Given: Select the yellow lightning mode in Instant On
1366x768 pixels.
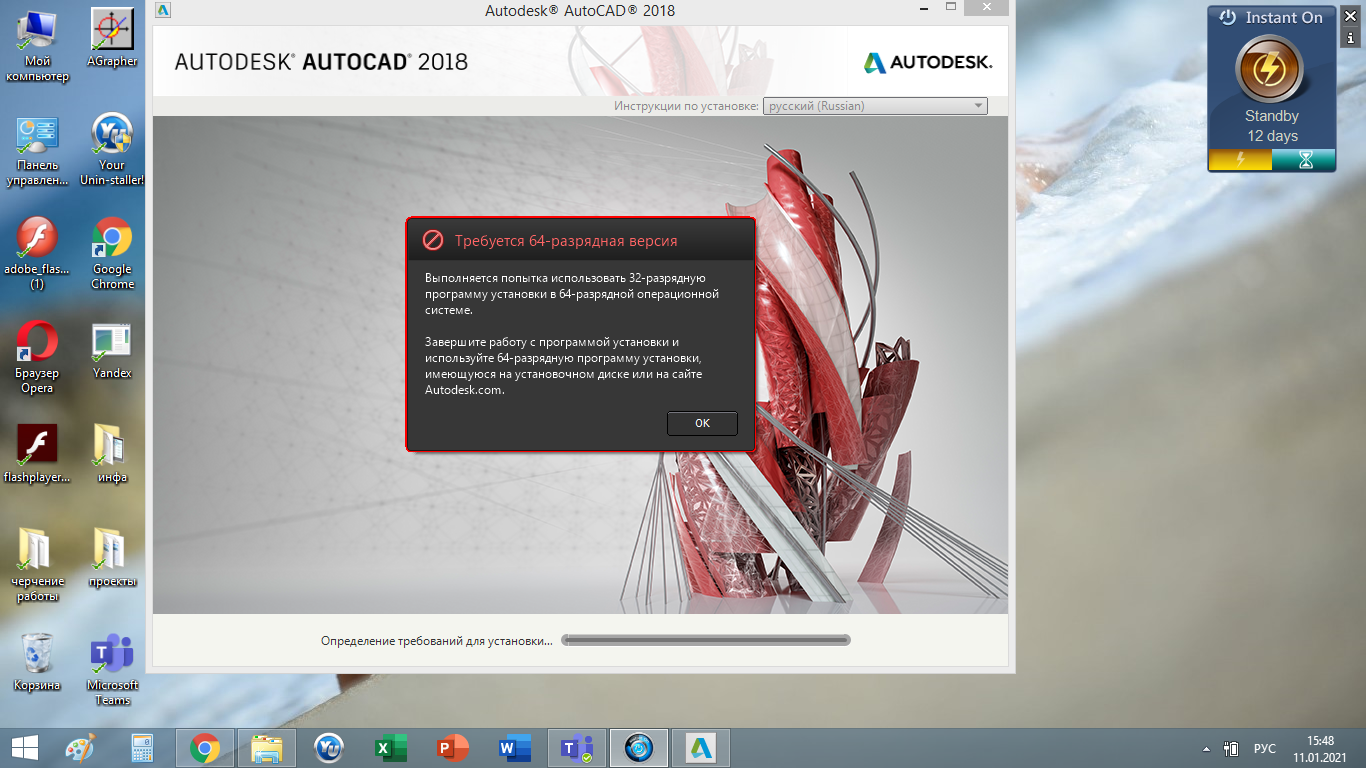Looking at the screenshot, I should (x=1241, y=160).
